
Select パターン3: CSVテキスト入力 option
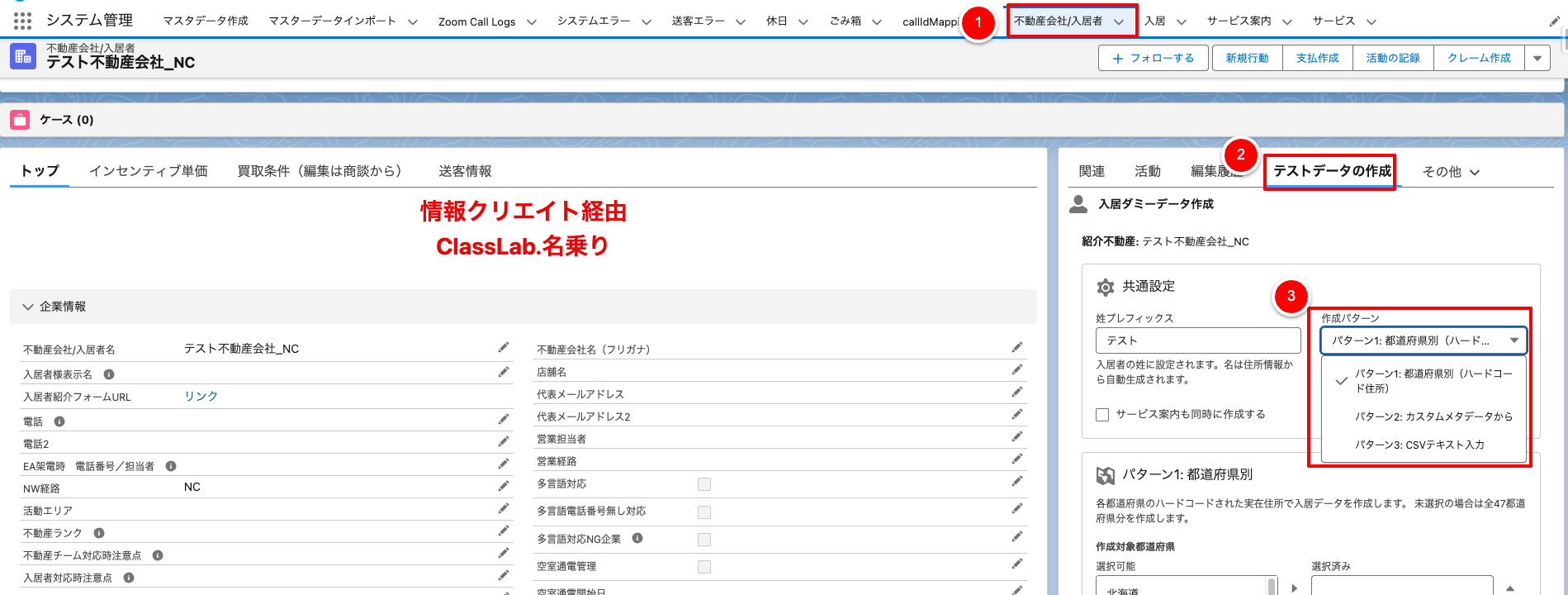(x=1424, y=445)
